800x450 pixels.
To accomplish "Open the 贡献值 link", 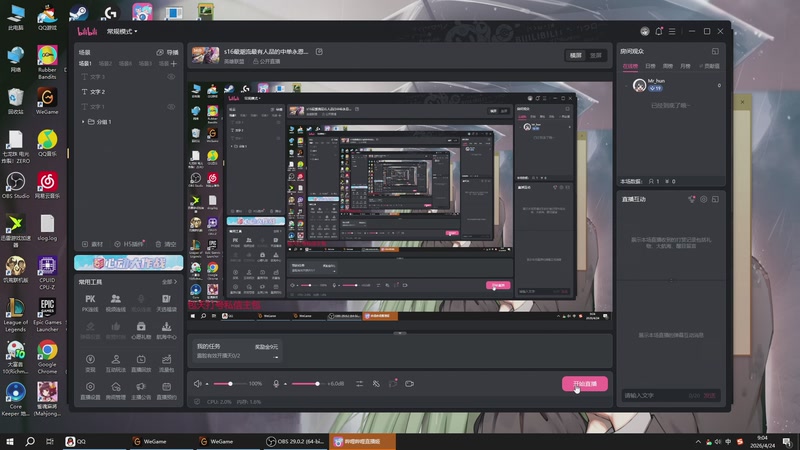I will click(x=710, y=66).
